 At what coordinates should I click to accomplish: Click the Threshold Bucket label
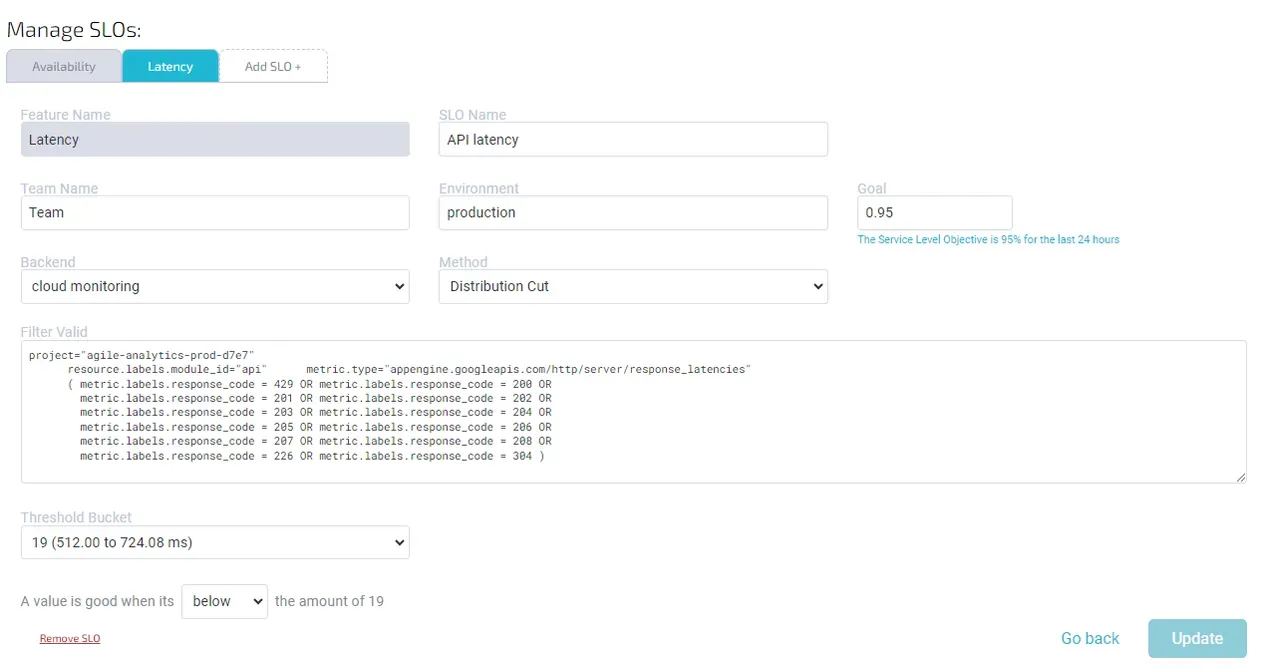(x=76, y=518)
